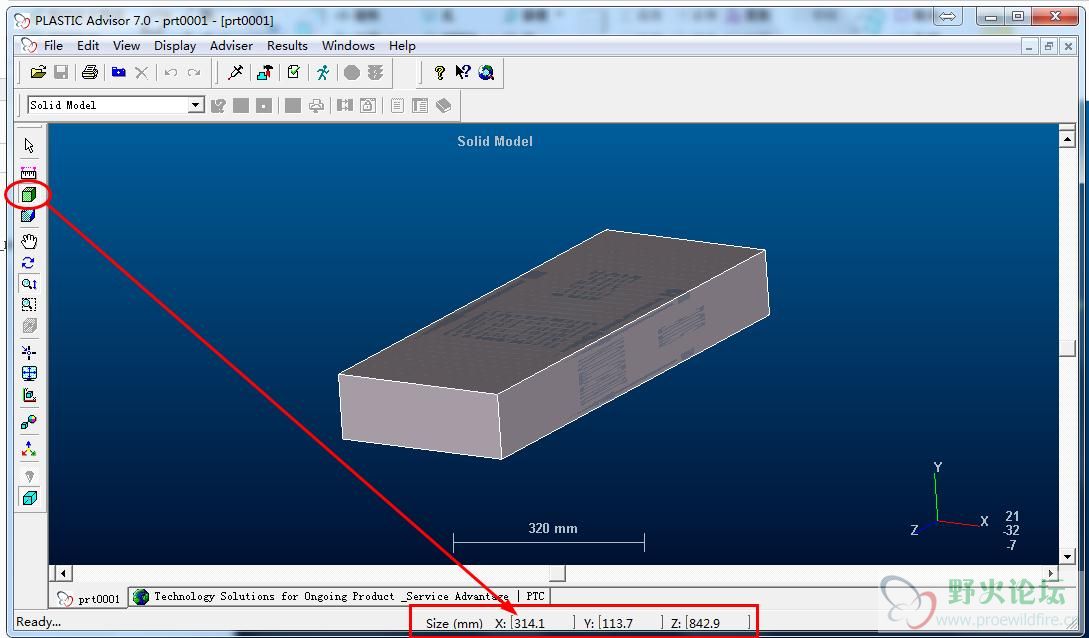Click the colored spheres icon in left toolbar
This screenshot has height=638, width=1089.
[x=28, y=422]
